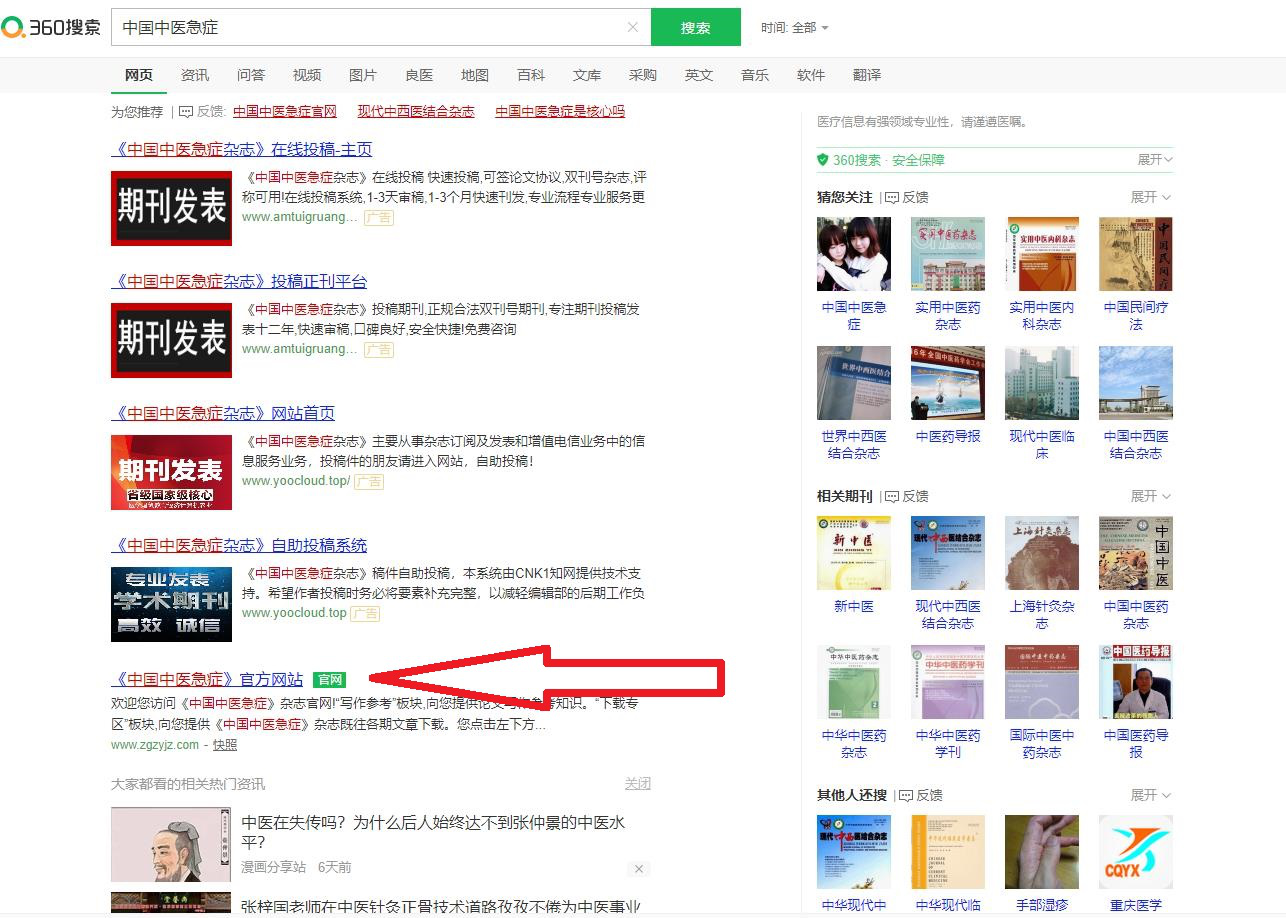Open the 快照 cached page link

[225, 745]
